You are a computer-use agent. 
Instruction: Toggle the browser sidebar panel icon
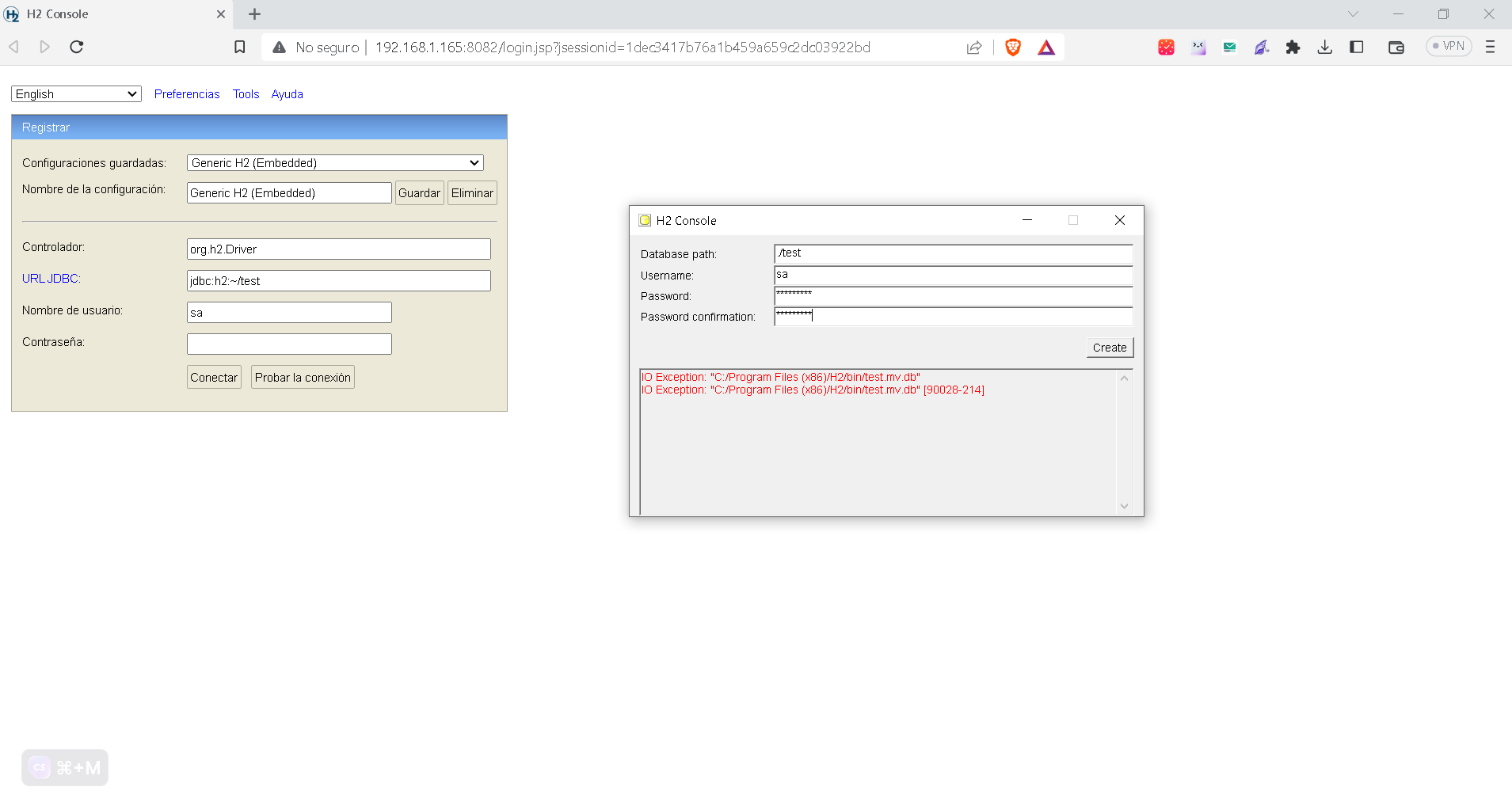point(1357,48)
